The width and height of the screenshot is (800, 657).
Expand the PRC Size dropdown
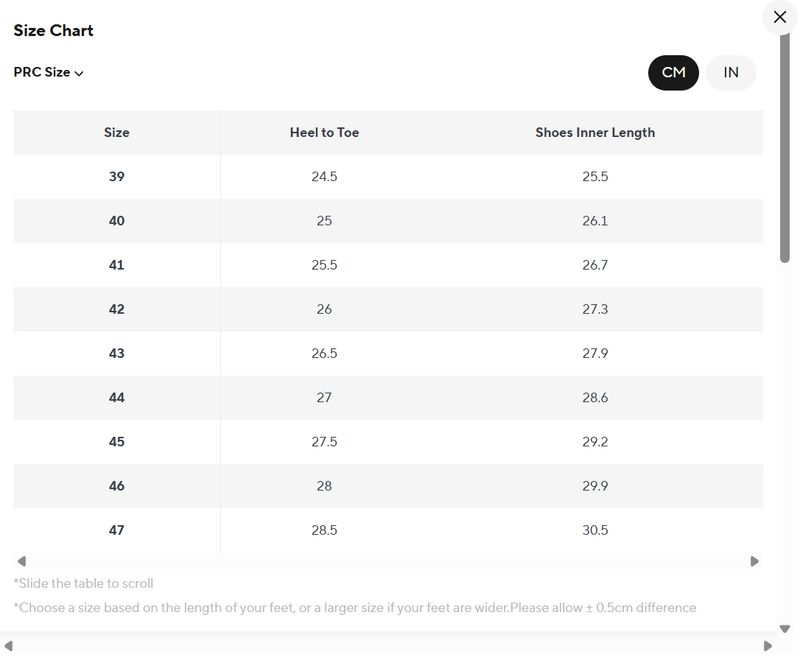48,72
